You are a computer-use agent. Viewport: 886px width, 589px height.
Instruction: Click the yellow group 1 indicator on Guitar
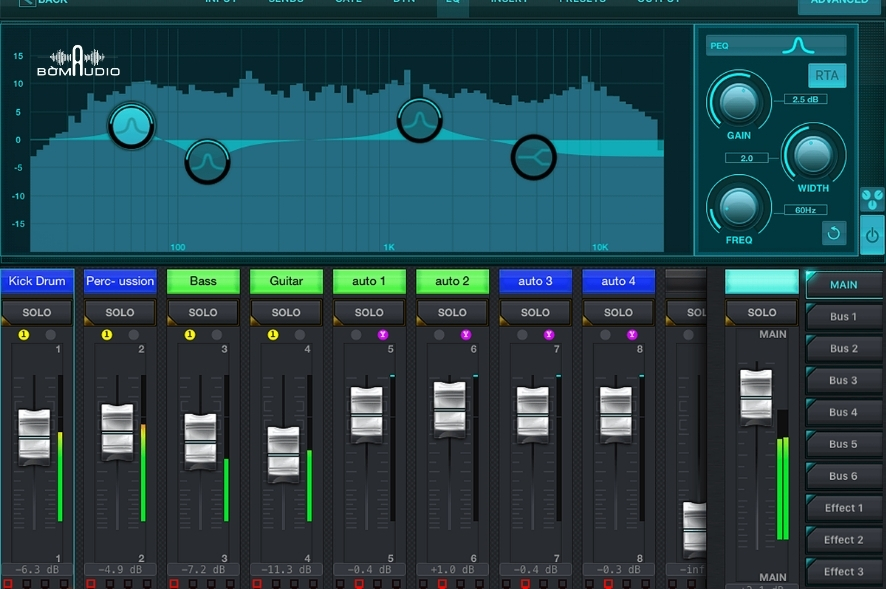coord(273,335)
